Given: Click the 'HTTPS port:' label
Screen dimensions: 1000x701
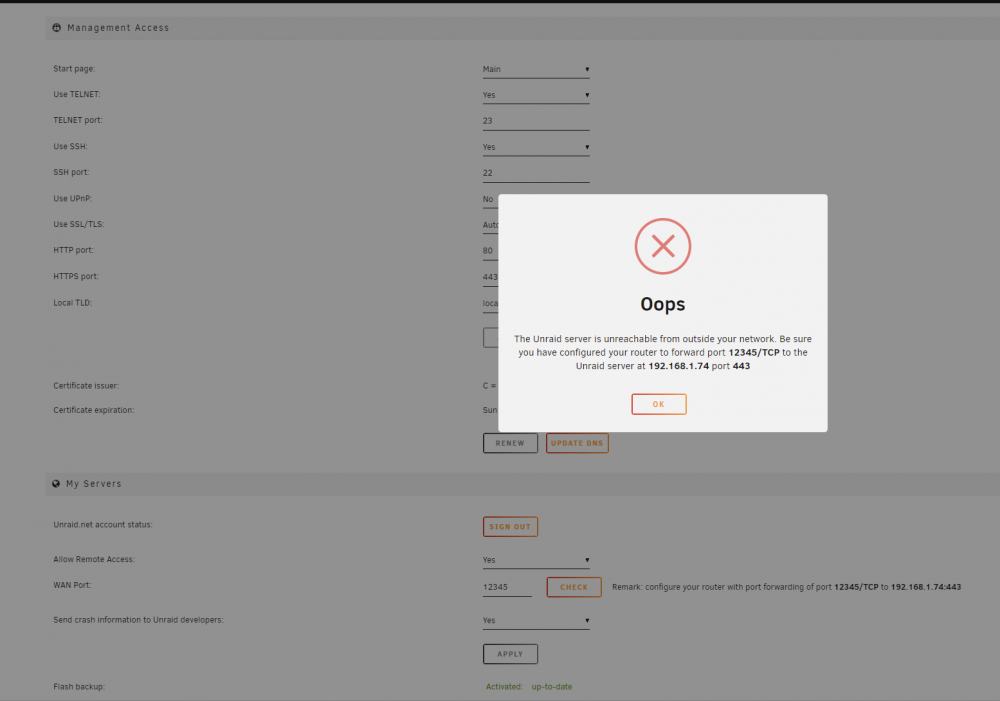Looking at the screenshot, I should point(76,276).
